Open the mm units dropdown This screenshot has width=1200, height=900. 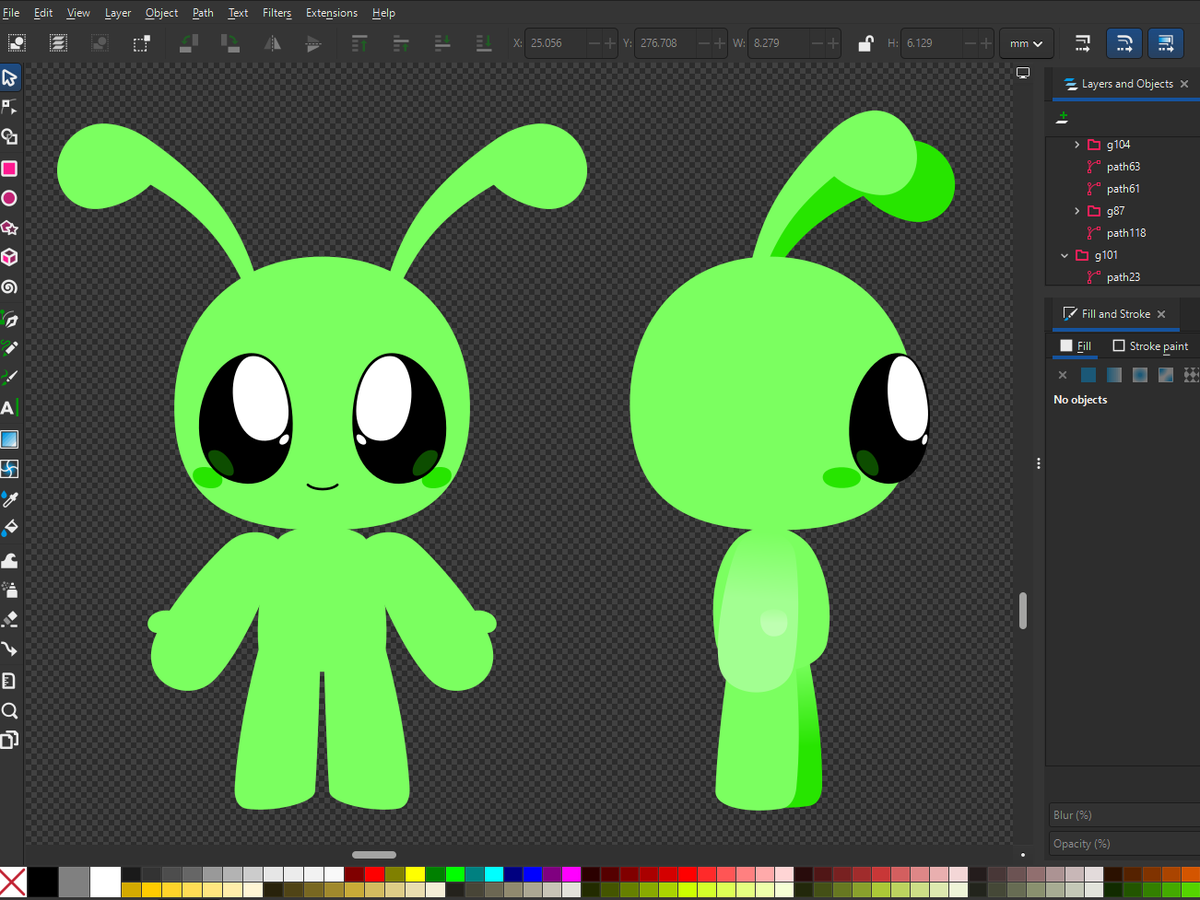click(1026, 43)
